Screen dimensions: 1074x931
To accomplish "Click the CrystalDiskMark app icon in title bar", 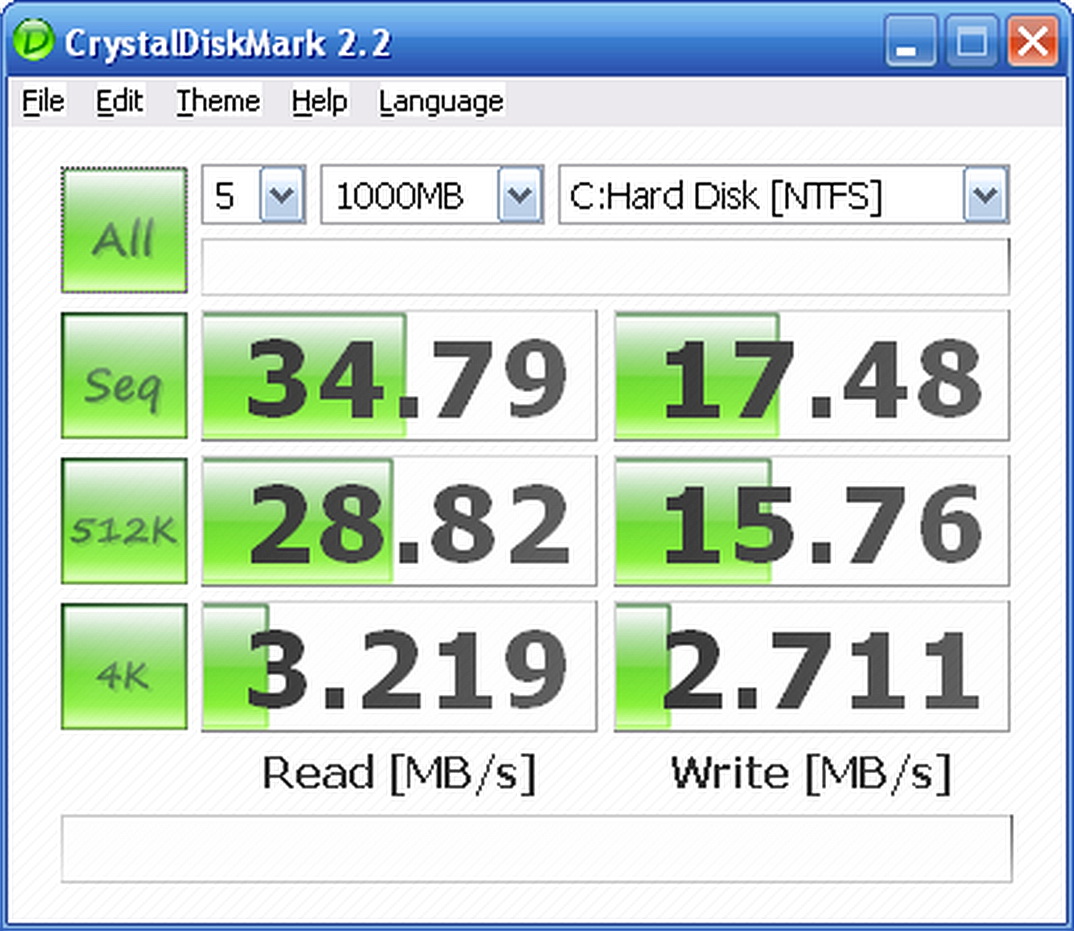I will pyautogui.click(x=32, y=40).
